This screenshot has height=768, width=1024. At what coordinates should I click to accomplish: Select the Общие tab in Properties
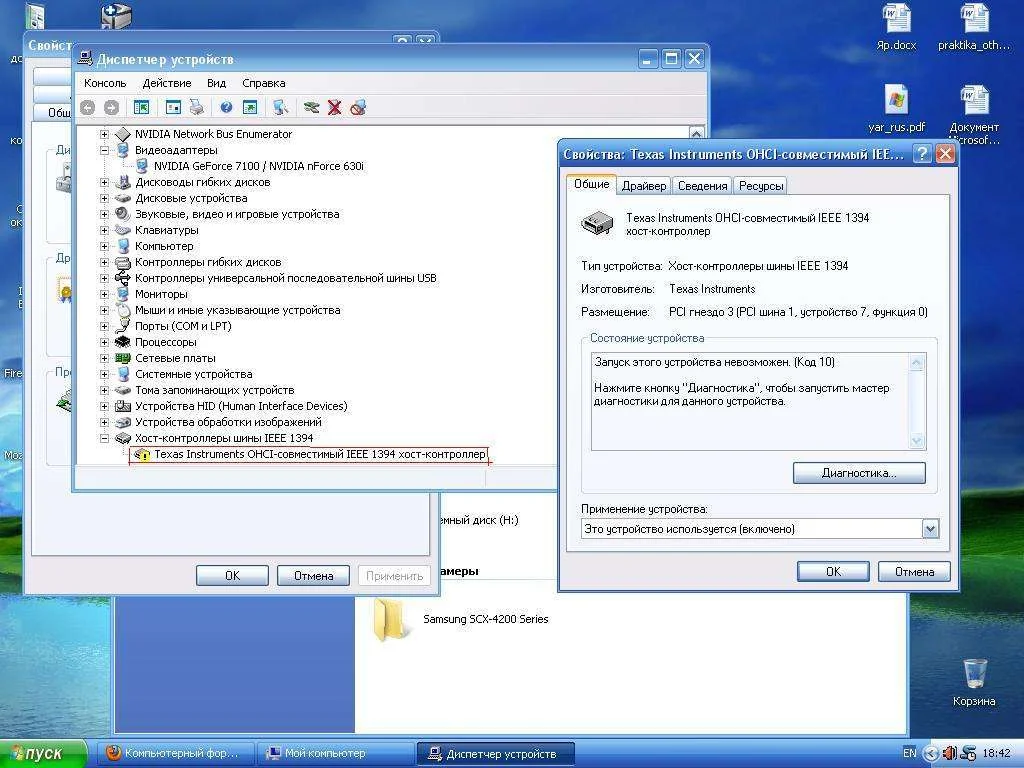click(x=592, y=184)
